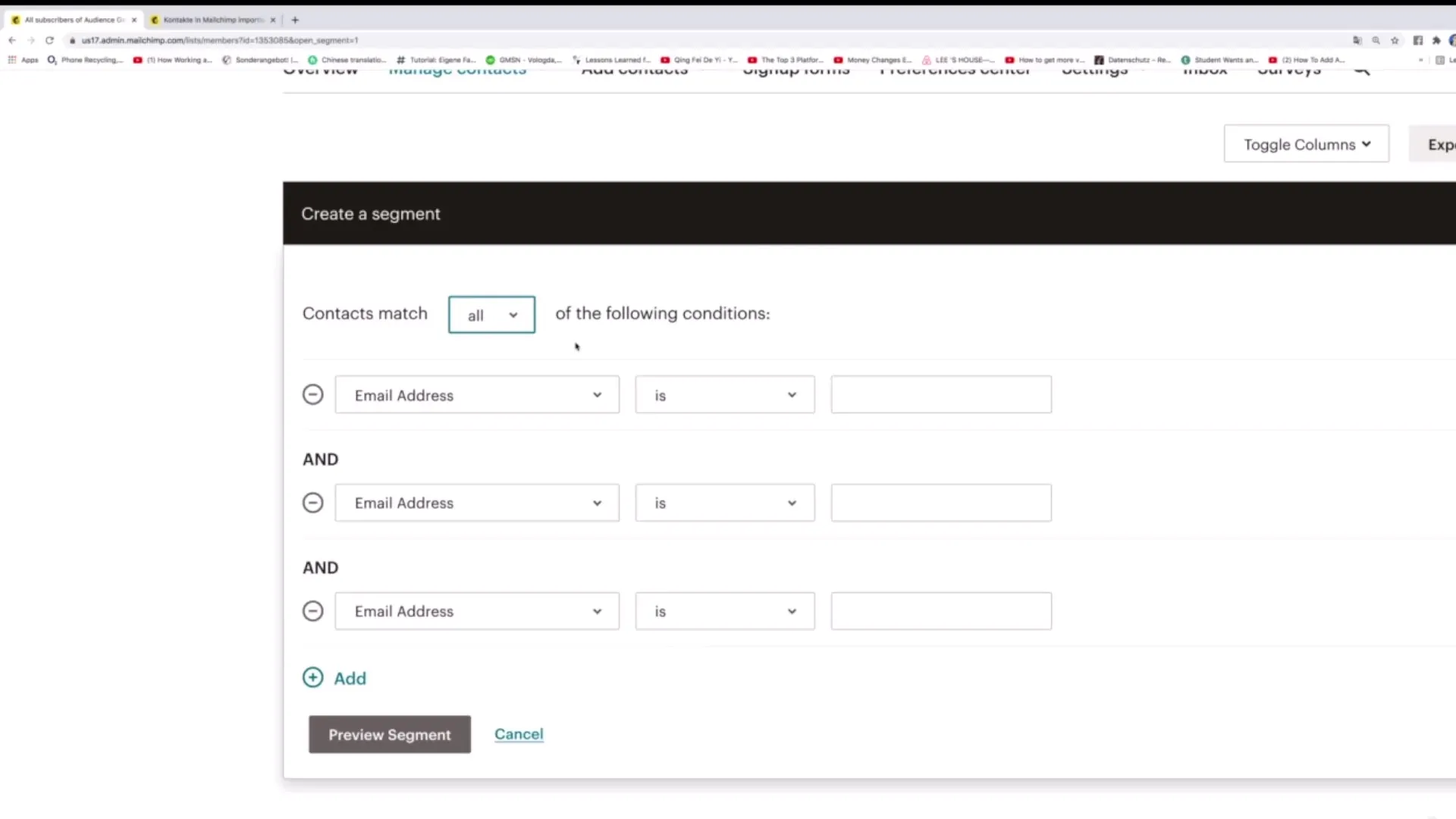This screenshot has height=819, width=1456.
Task: Remove the second Email Address condition
Action: click(x=312, y=503)
